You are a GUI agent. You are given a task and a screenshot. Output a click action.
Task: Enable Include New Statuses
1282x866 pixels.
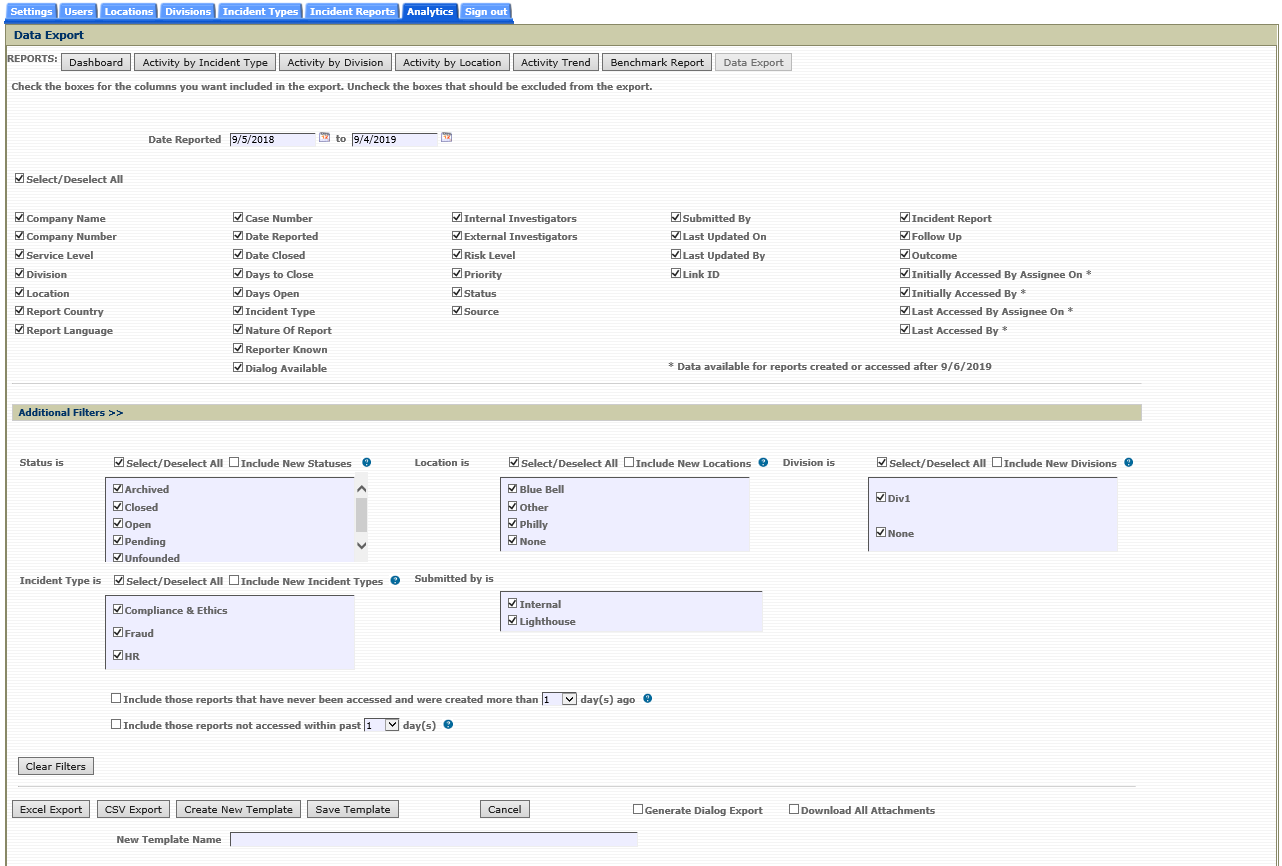pos(234,463)
